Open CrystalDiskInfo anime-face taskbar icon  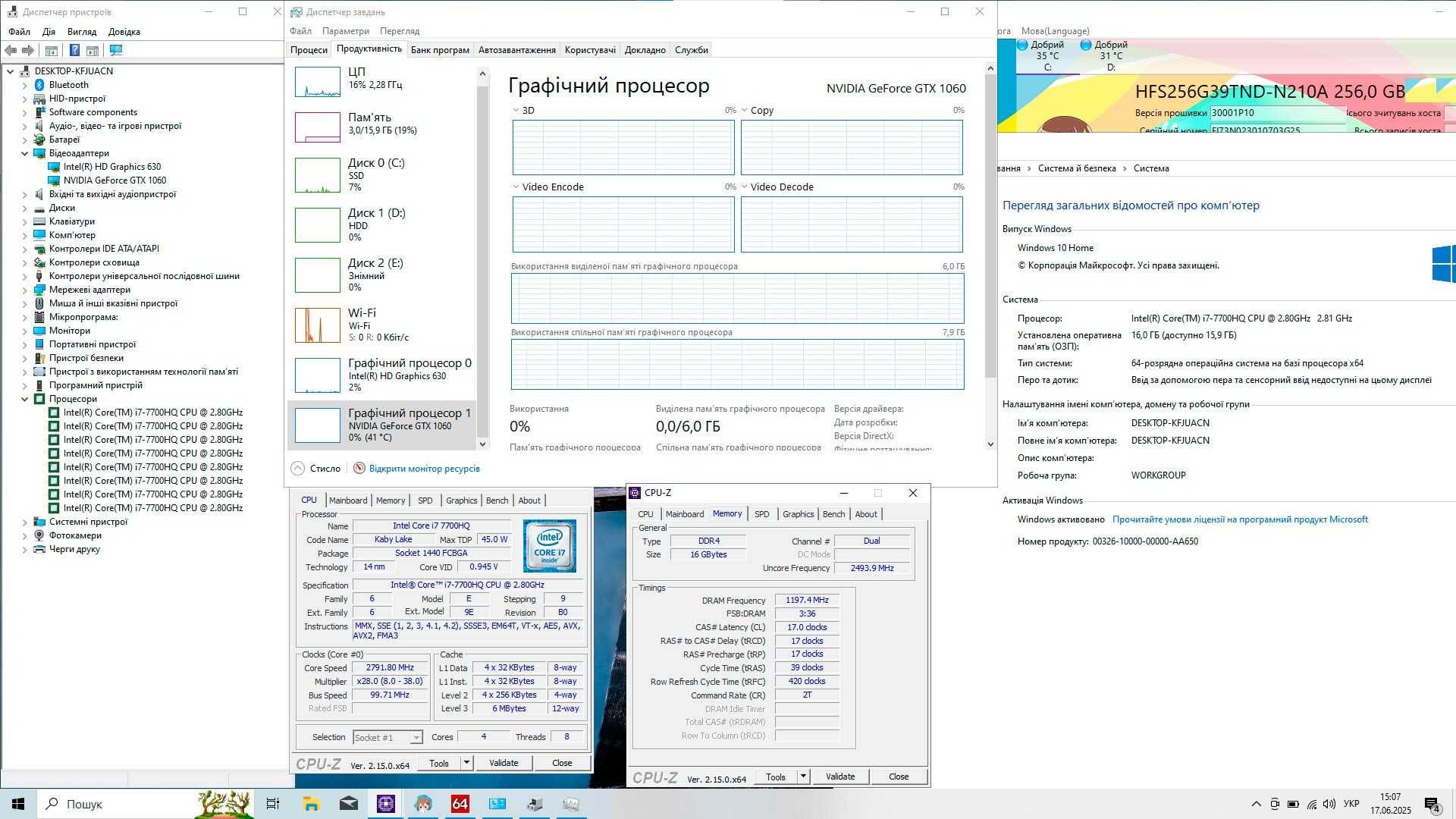(422, 804)
